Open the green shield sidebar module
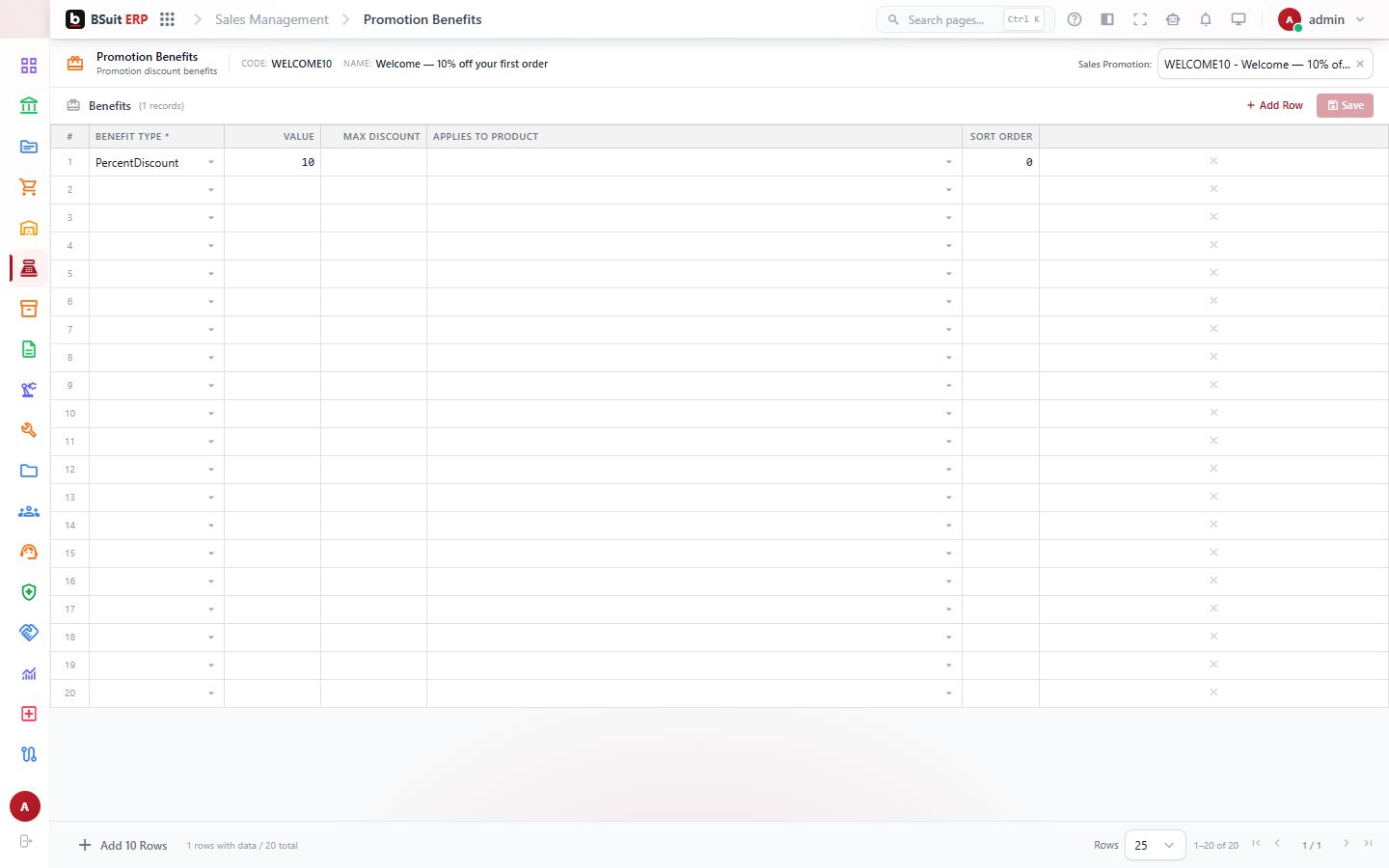Viewport: 1389px width, 868px height. click(x=29, y=592)
